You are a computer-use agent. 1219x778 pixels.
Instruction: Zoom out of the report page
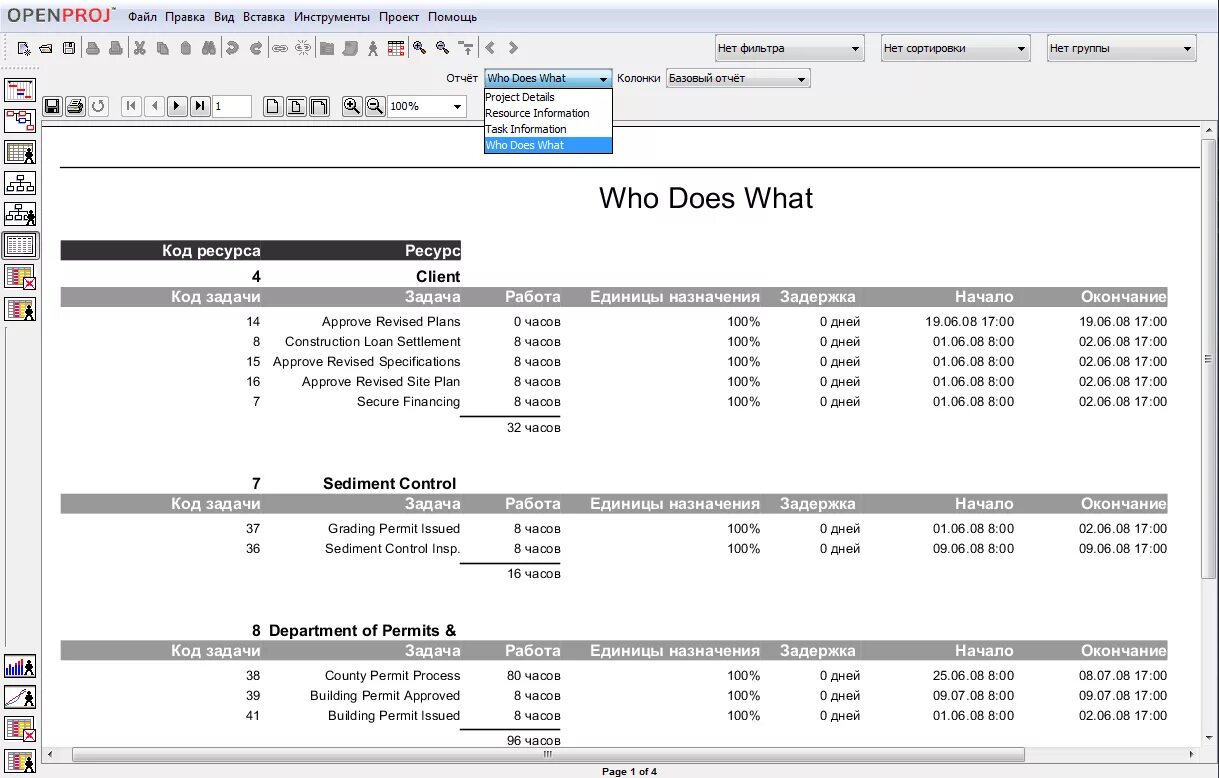point(375,105)
